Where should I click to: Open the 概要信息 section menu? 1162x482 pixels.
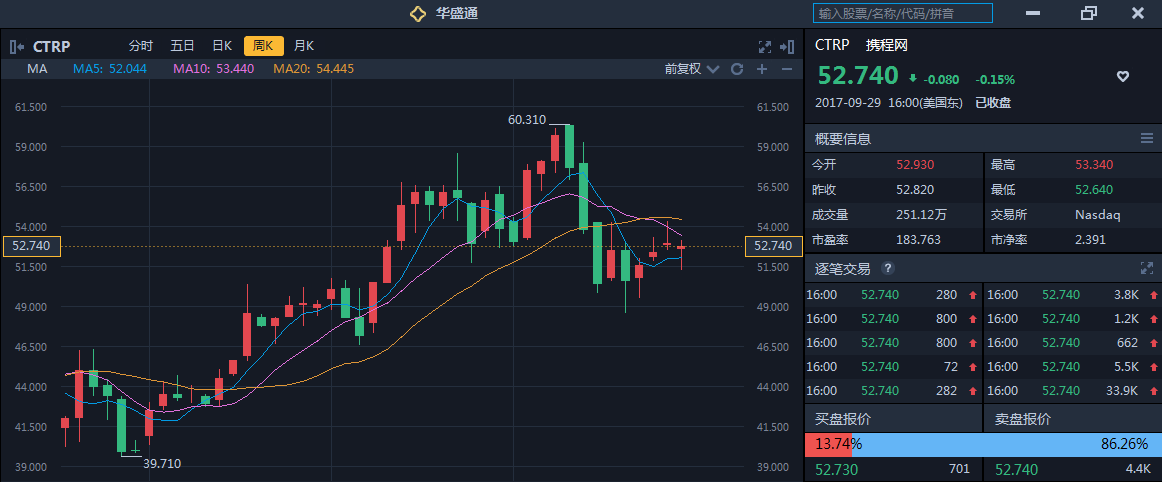[1147, 138]
